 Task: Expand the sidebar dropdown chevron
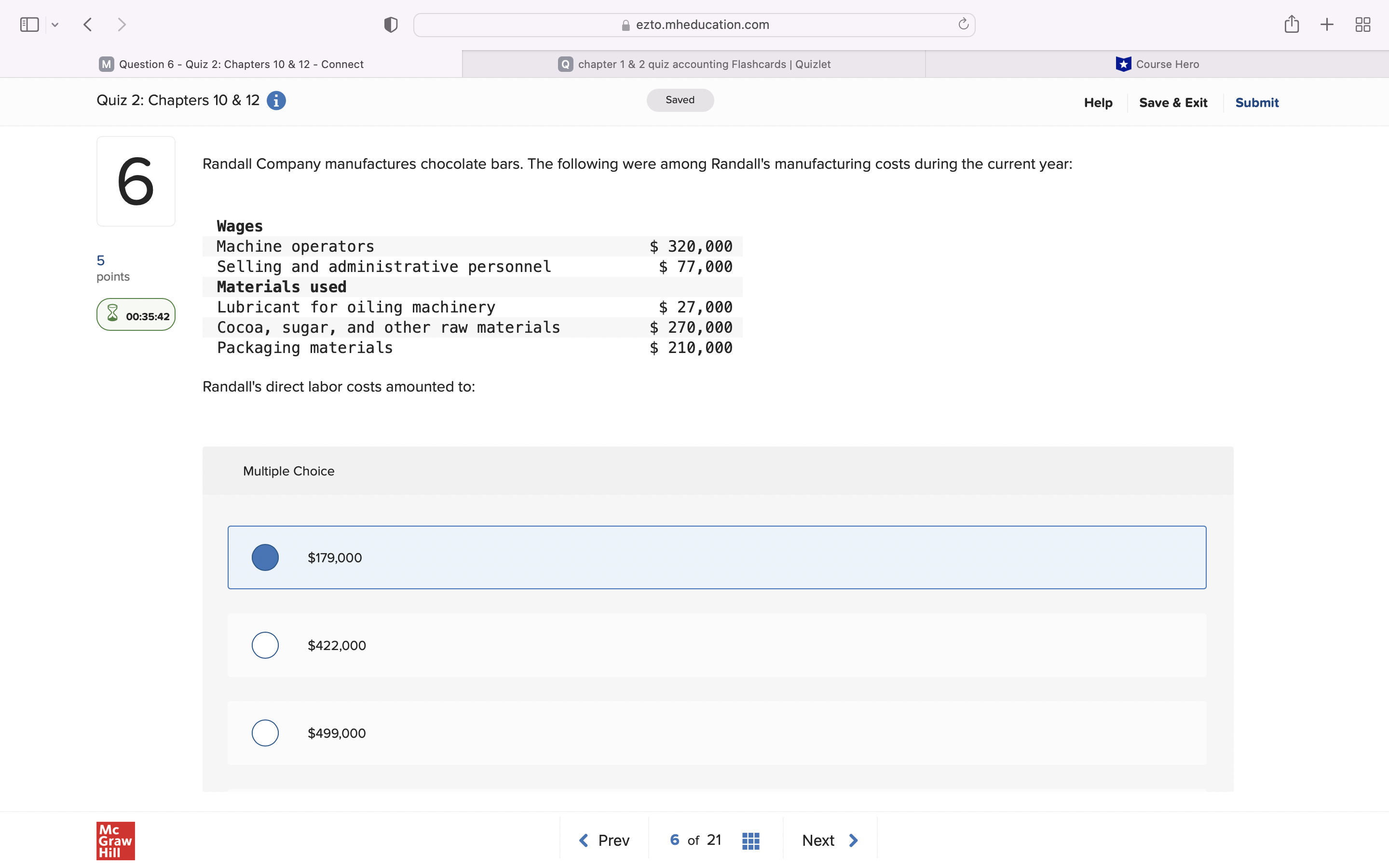tap(55, 25)
